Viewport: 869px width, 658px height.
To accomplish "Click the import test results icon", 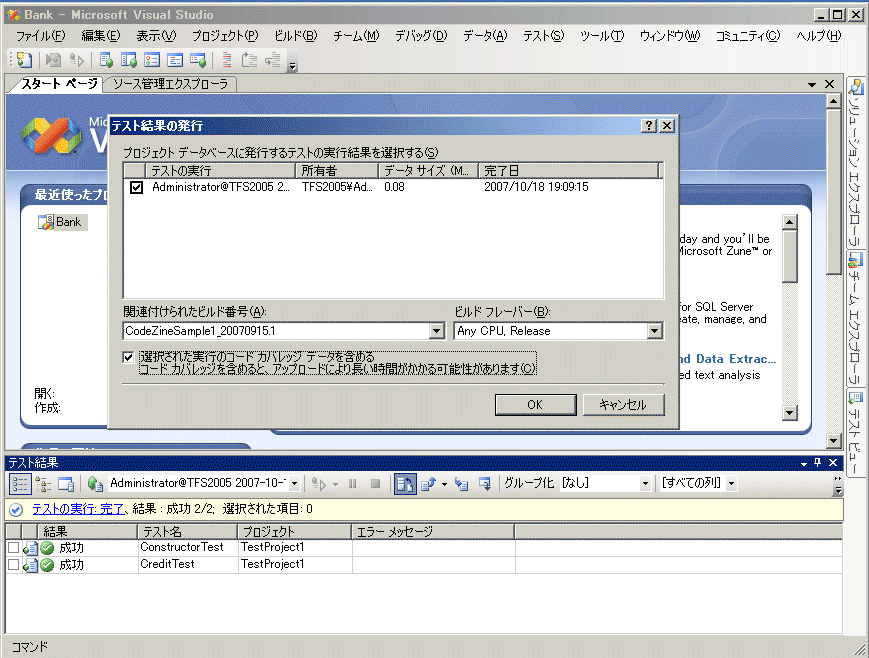I will pyautogui.click(x=461, y=484).
